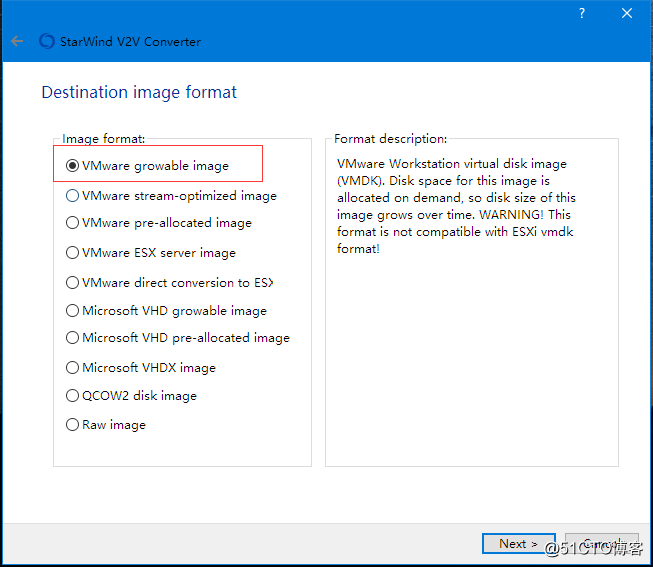Click the Cancel button
Viewport: 653px width, 567px height.
click(x=602, y=544)
